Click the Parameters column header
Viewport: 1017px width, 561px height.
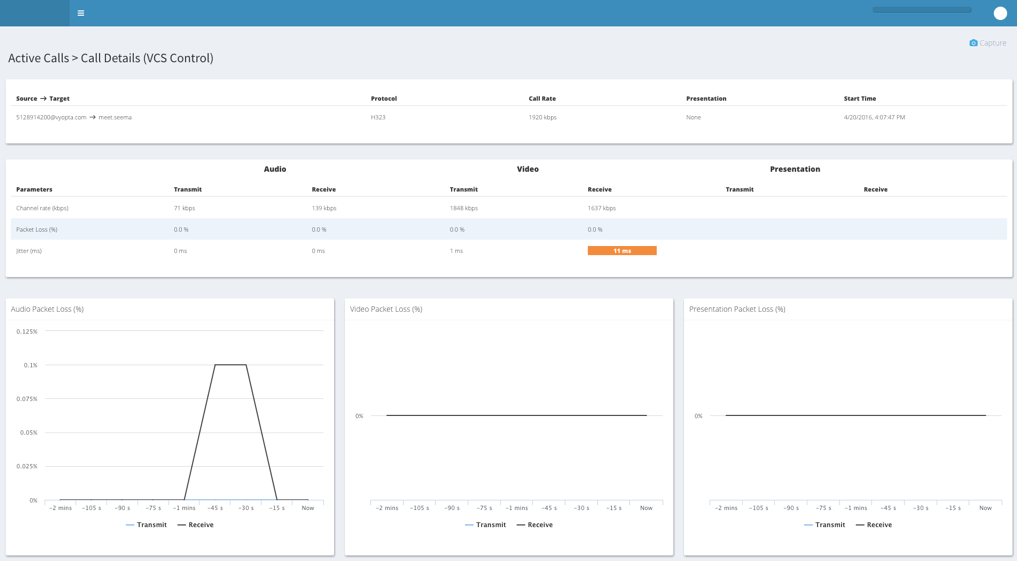[x=34, y=189]
